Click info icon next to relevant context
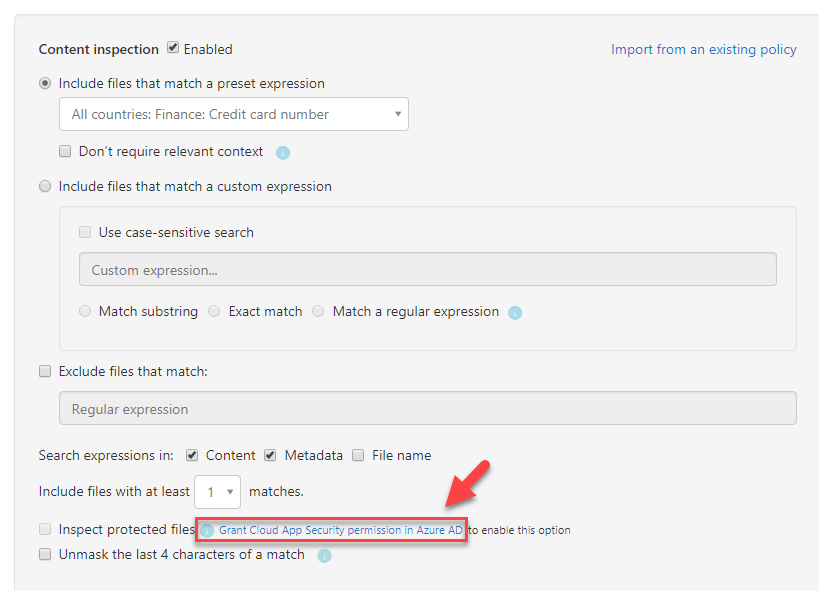Viewport: 819px width, 591px height. click(283, 153)
